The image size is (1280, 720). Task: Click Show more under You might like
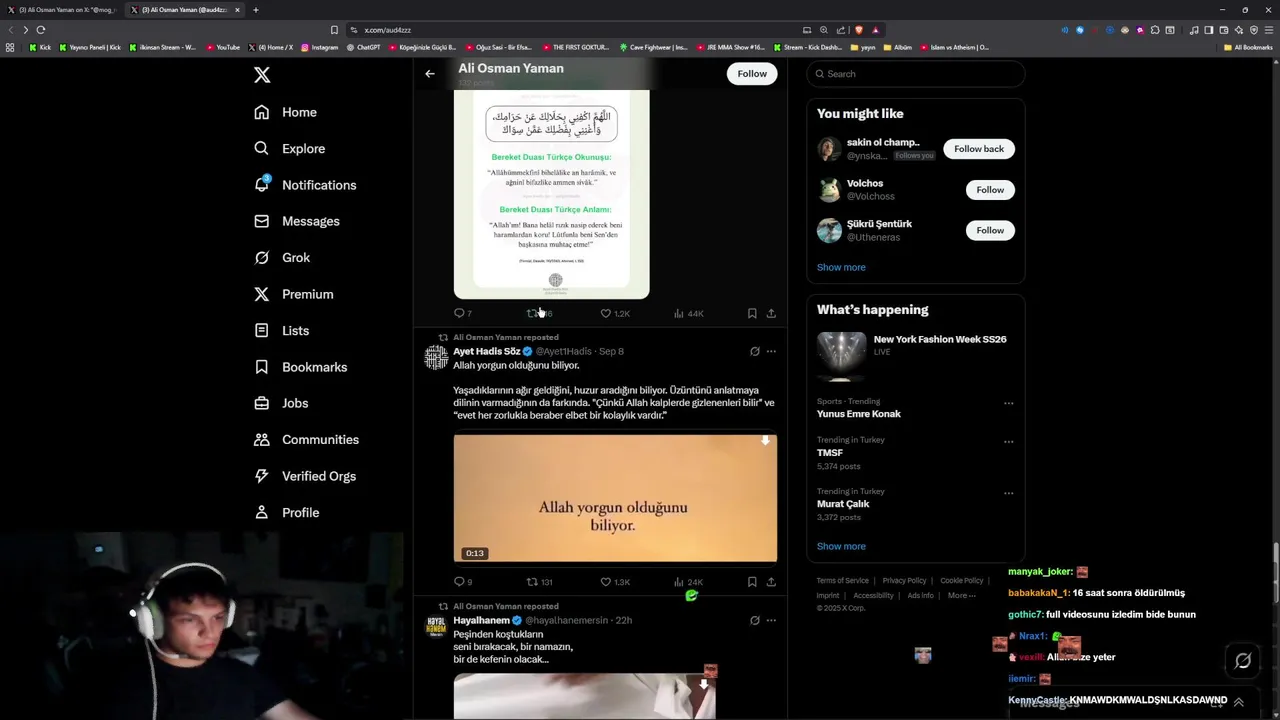point(841,267)
